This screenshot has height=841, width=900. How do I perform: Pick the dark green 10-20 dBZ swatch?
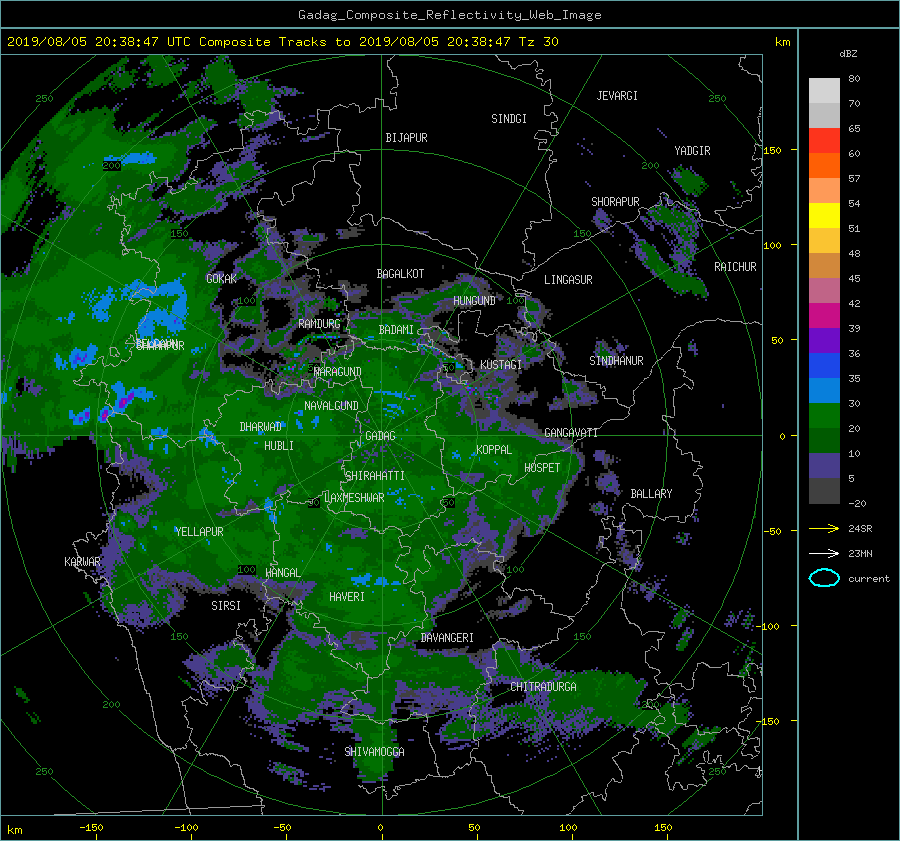click(x=824, y=441)
